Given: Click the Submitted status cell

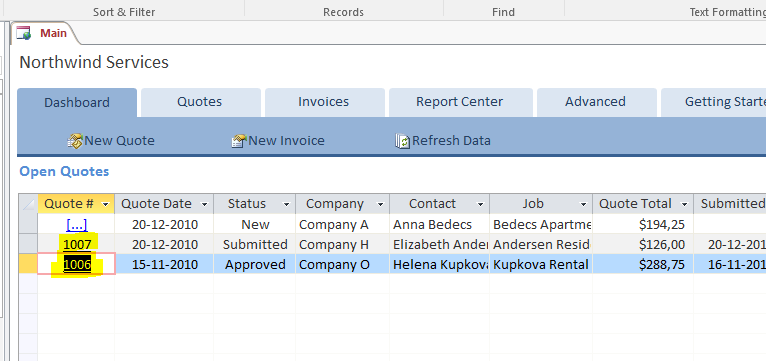Looking at the screenshot, I should 255,244.
